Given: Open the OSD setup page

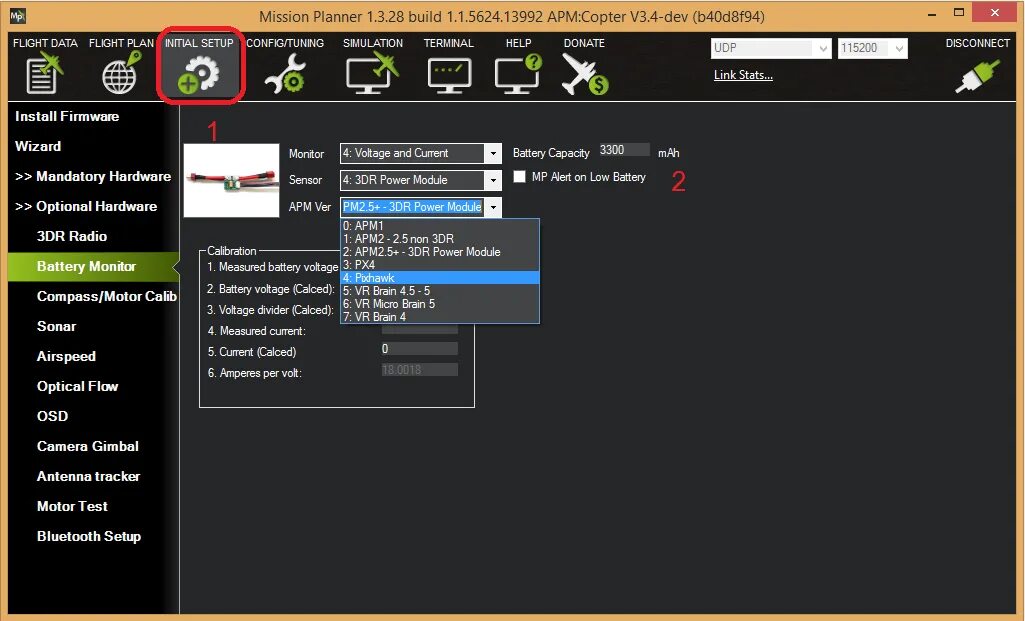Looking at the screenshot, I should pyautogui.click(x=52, y=416).
